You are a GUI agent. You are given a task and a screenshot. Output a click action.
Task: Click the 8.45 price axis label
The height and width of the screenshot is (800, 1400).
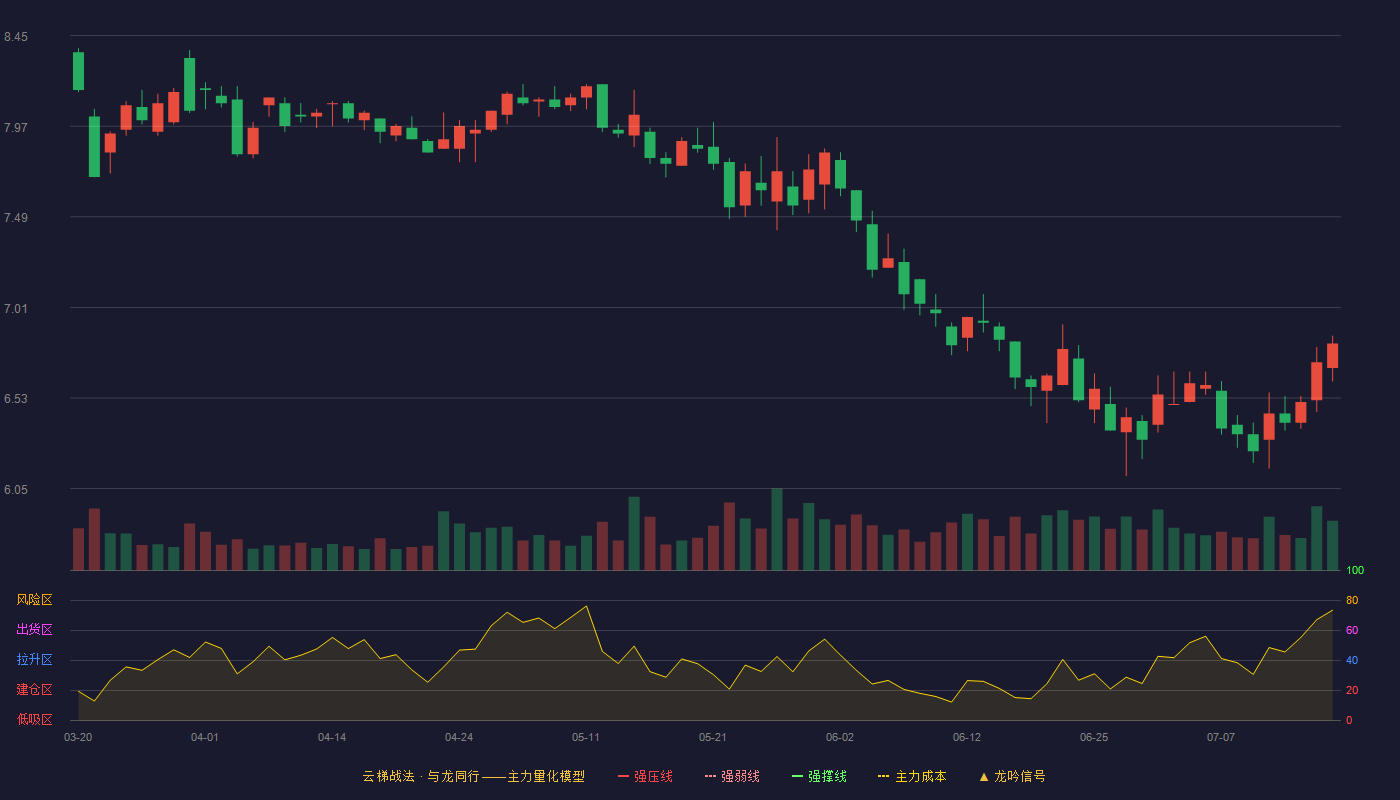[16, 37]
